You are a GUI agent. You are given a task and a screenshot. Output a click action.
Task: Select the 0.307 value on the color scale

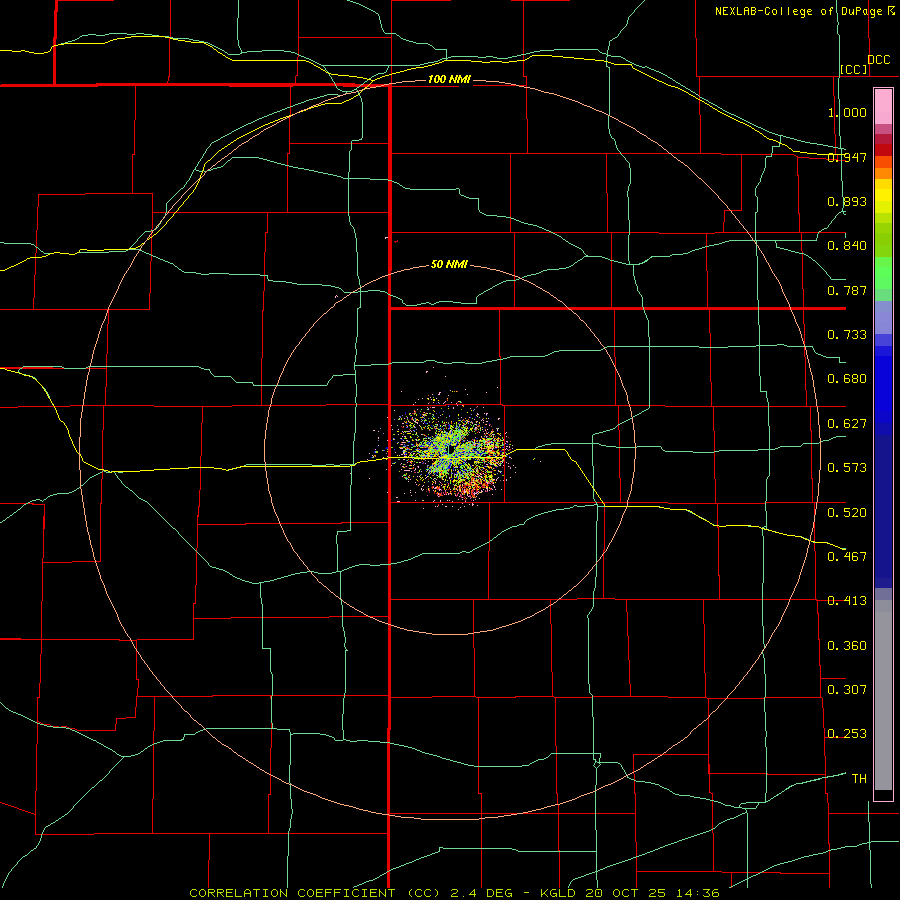click(x=847, y=690)
